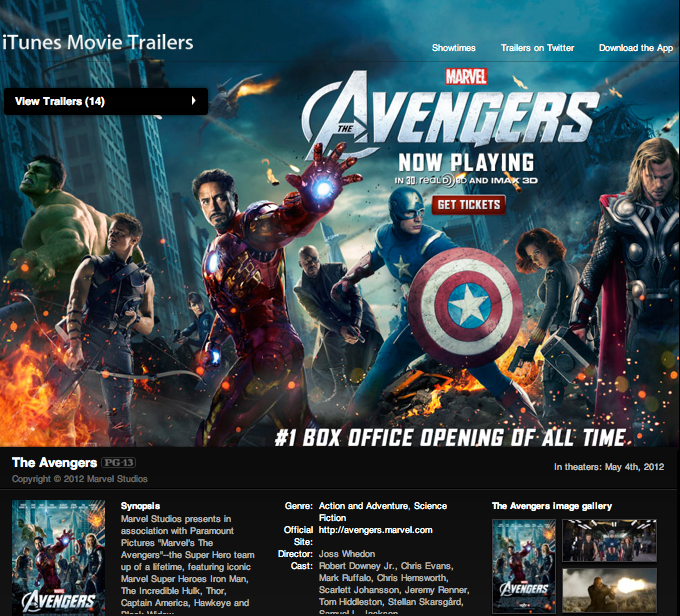680x616 pixels.
Task: Click Download the App link
Action: (x=636, y=48)
